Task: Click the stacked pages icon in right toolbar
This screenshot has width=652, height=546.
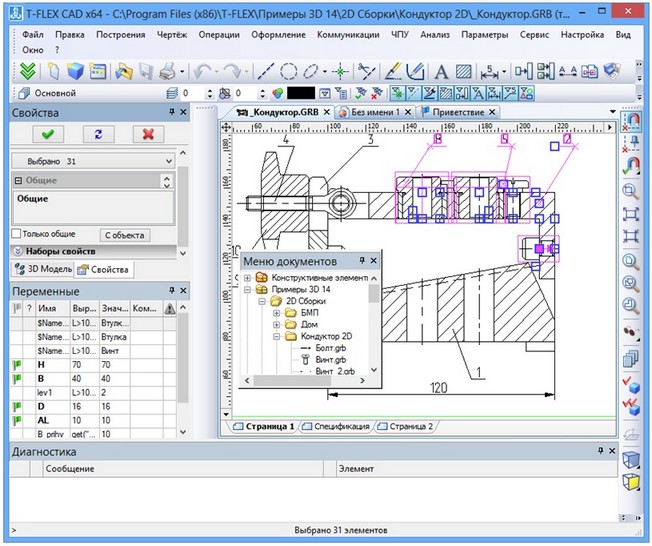Action: pos(631,358)
